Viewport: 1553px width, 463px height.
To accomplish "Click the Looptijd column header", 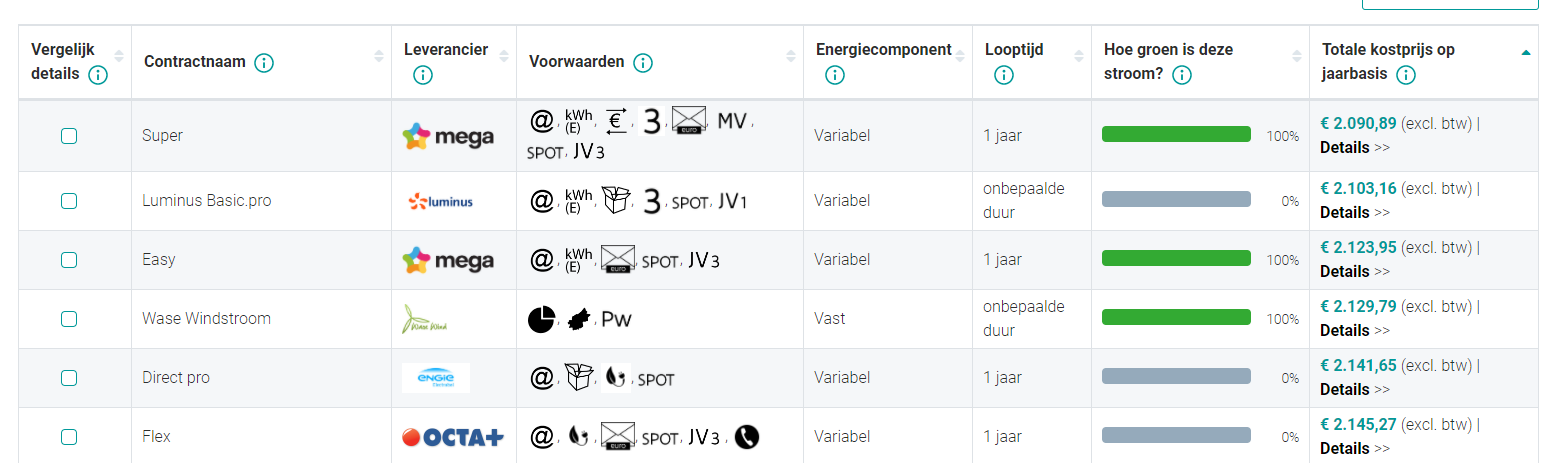I will pyautogui.click(x=1013, y=50).
